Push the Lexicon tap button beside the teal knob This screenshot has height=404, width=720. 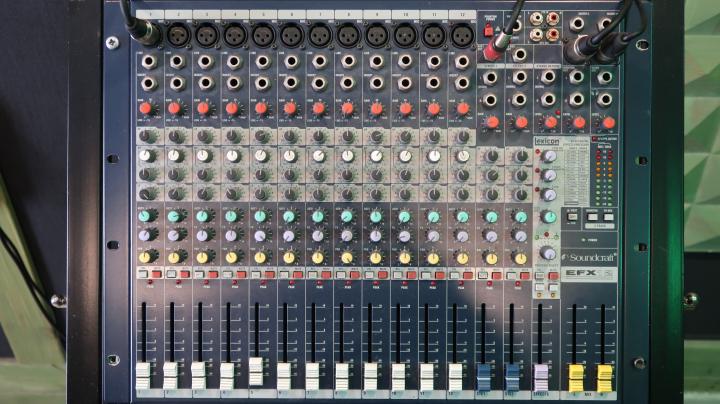tap(572, 217)
